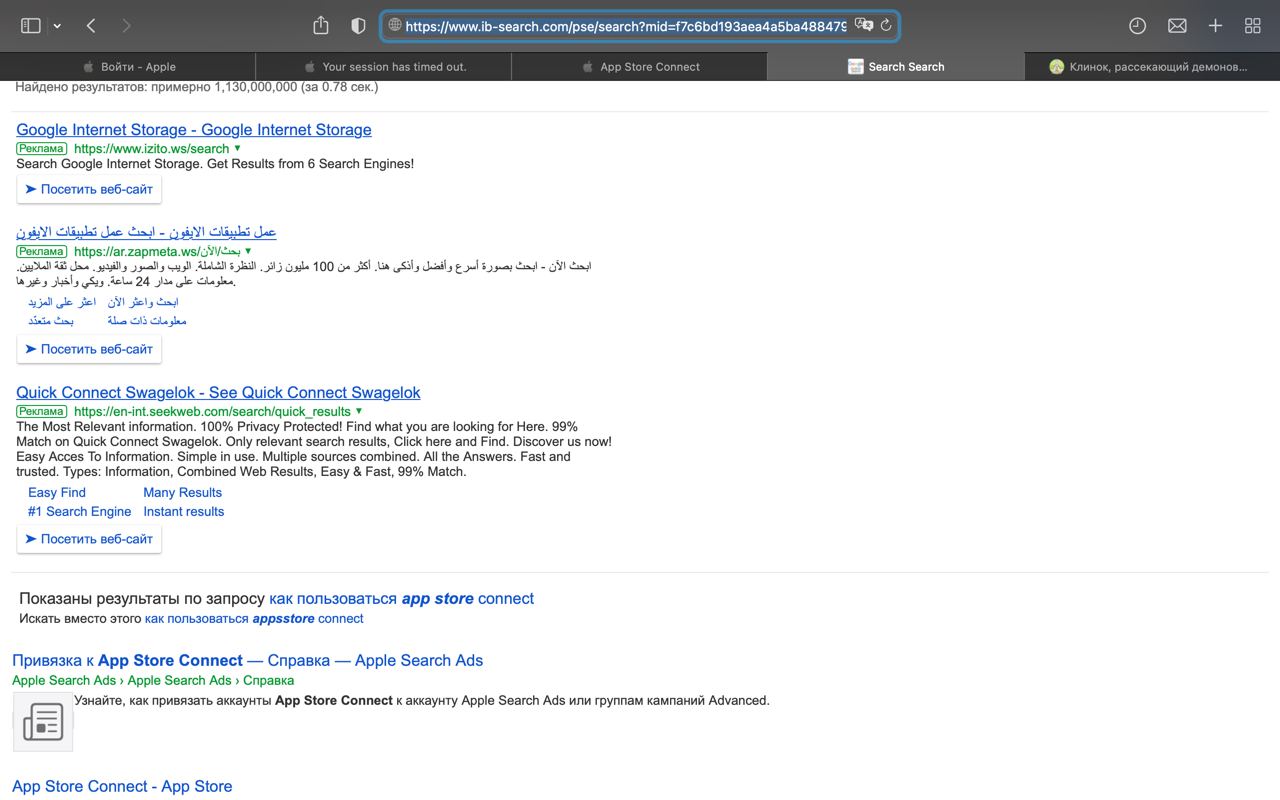1280x800 pixels.
Task: Open corrected query как пользоваться app store connect
Action: pos(401,599)
